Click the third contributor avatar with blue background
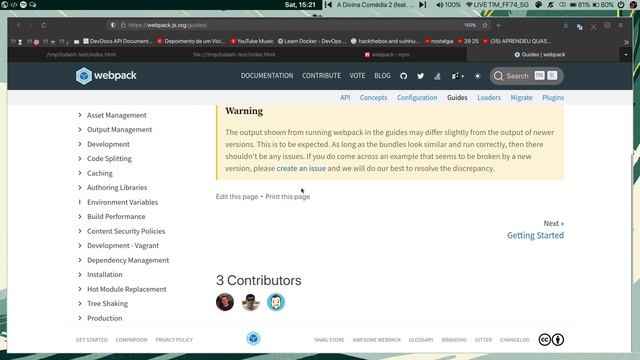The height and width of the screenshot is (360, 640). tap(276, 302)
